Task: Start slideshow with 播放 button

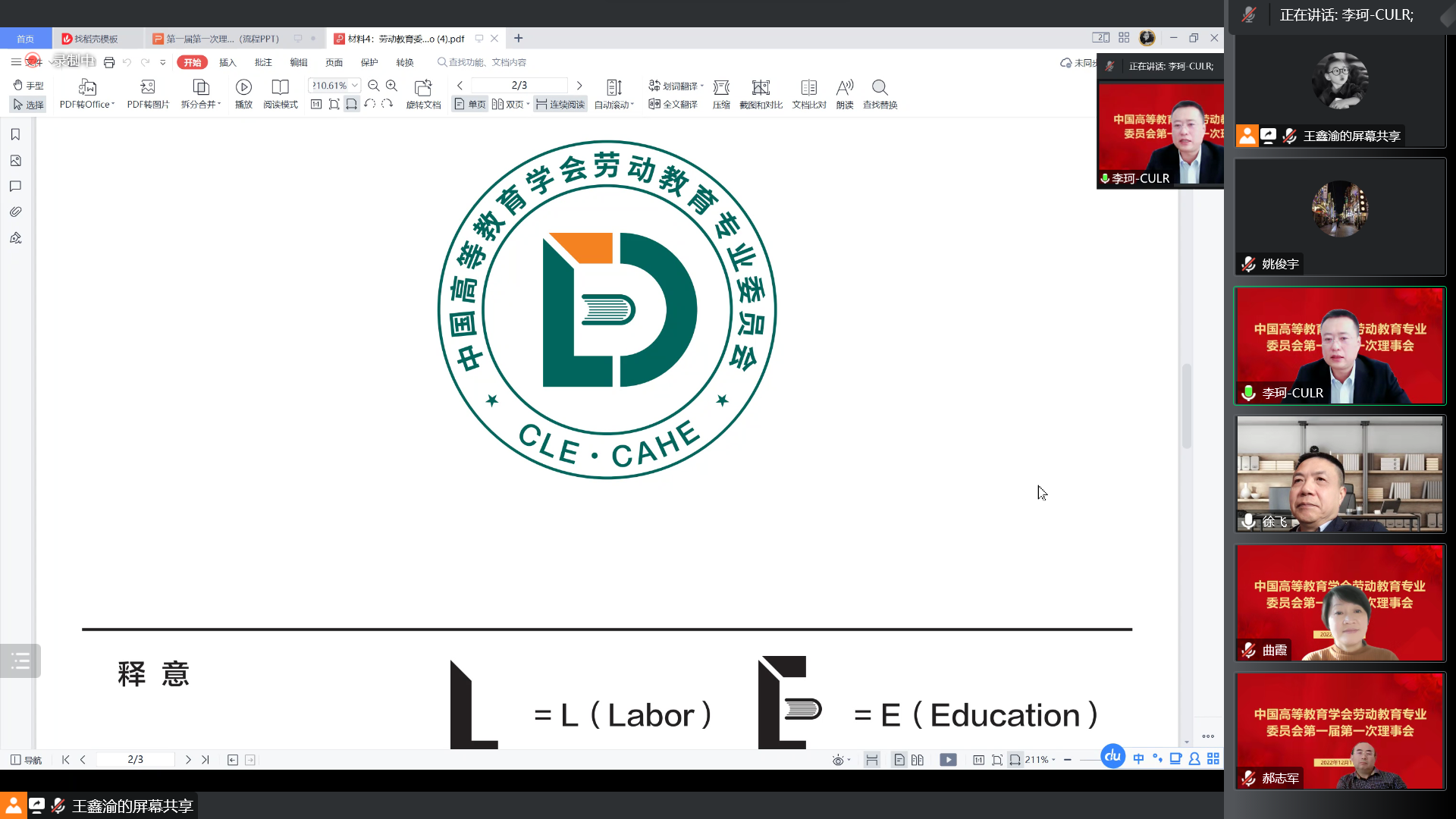Action: (243, 95)
